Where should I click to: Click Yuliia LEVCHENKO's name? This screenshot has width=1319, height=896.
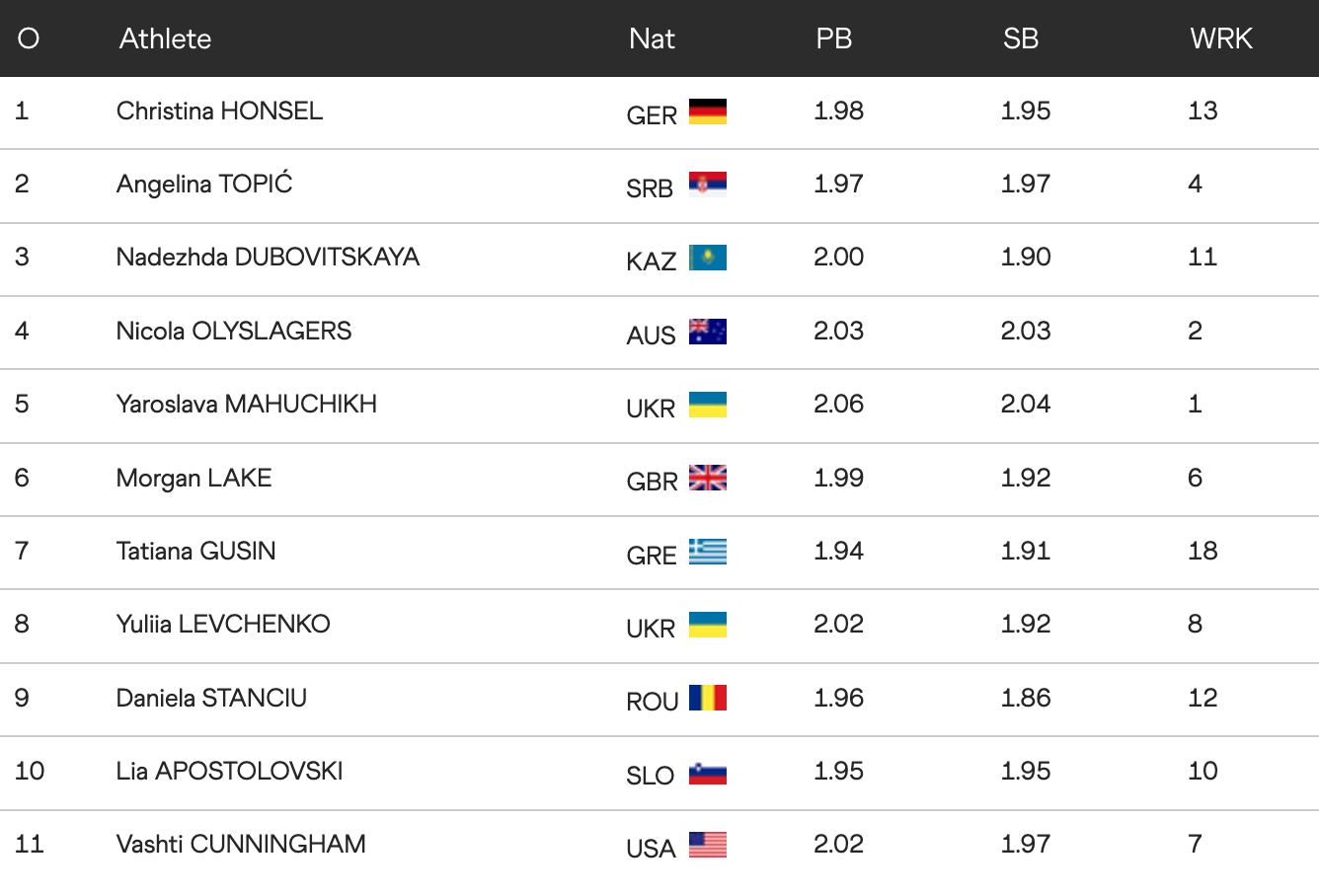tap(222, 624)
